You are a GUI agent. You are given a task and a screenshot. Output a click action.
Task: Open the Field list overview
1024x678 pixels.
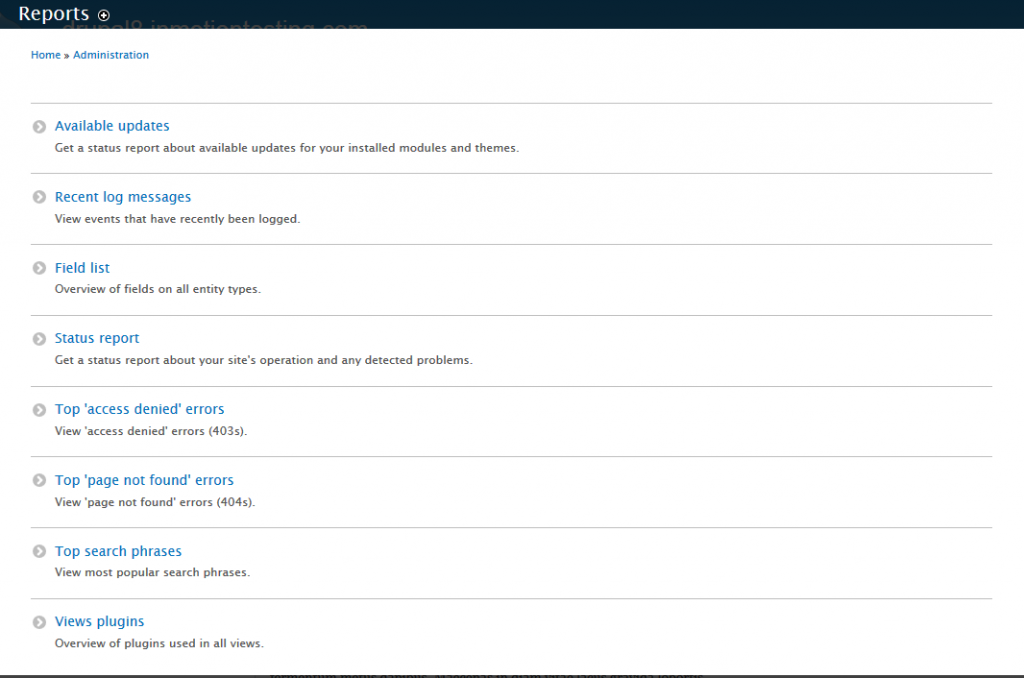(x=81, y=268)
